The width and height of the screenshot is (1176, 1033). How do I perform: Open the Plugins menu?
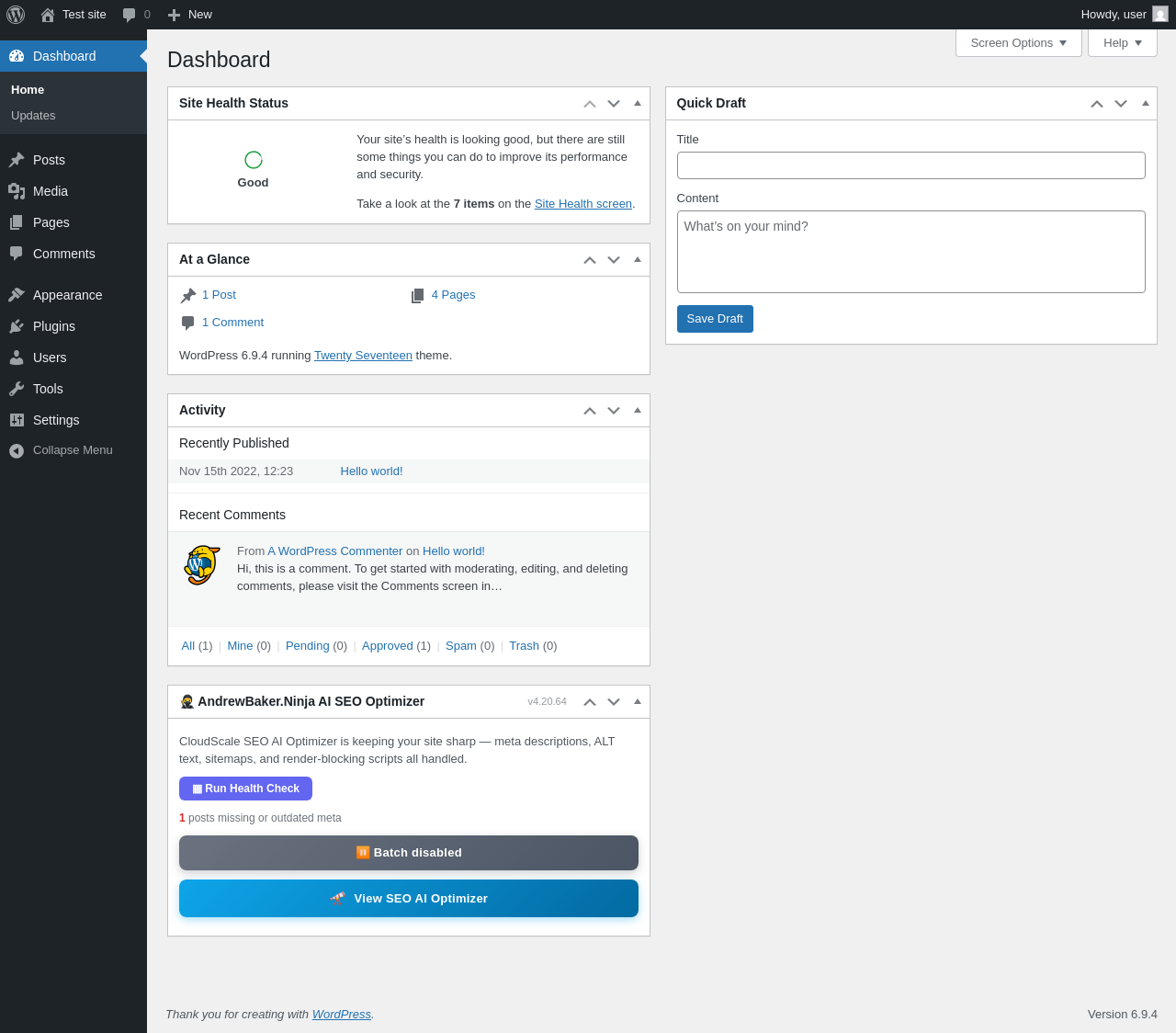click(73, 326)
